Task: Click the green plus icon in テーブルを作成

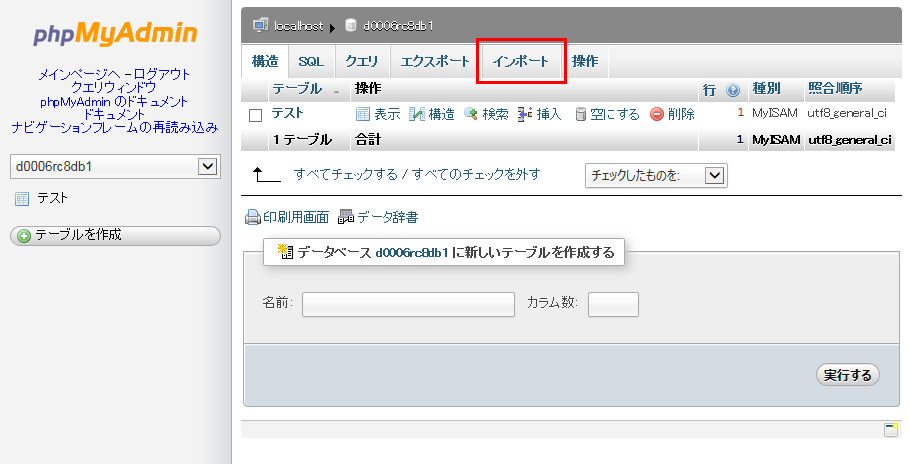Action: (24, 235)
